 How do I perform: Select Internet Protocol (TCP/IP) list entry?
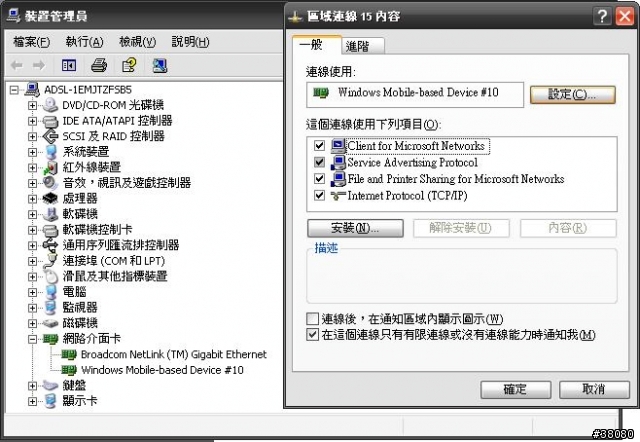coord(407,195)
